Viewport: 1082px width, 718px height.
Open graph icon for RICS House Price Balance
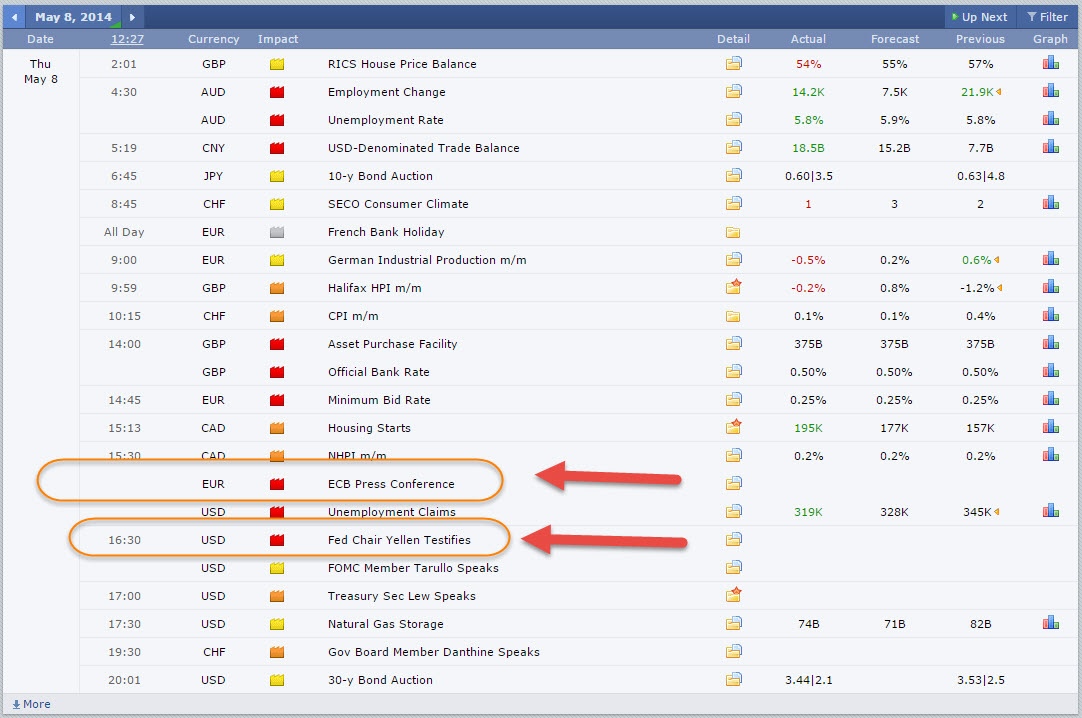point(1050,63)
